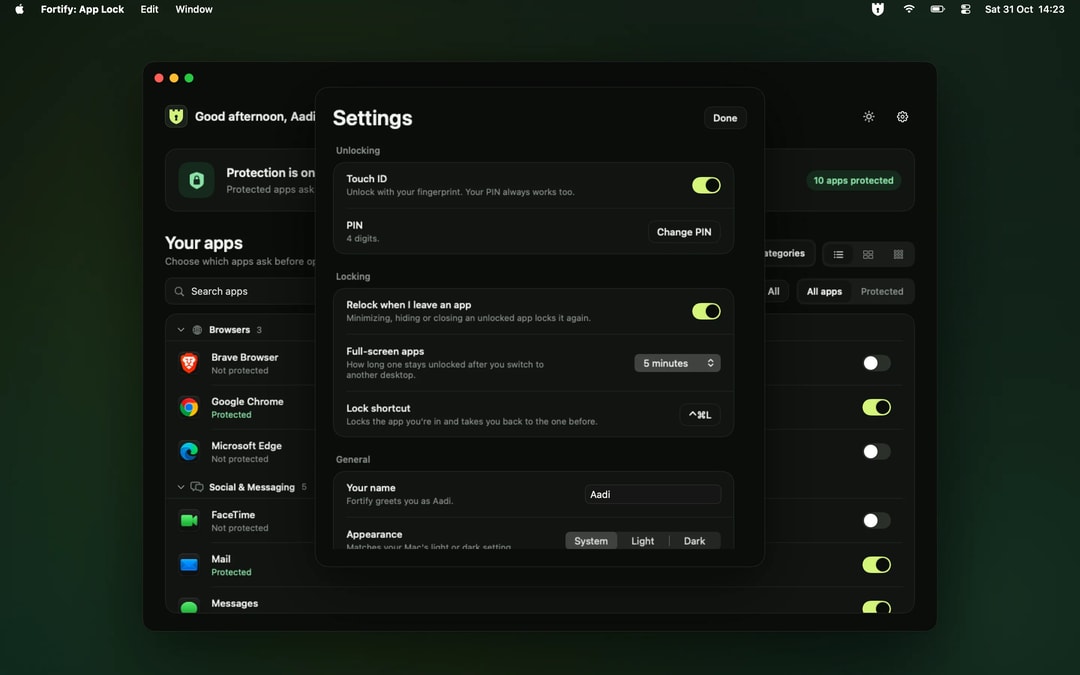Open Control Center from the menu bar
The image size is (1080, 675).
[x=966, y=9]
